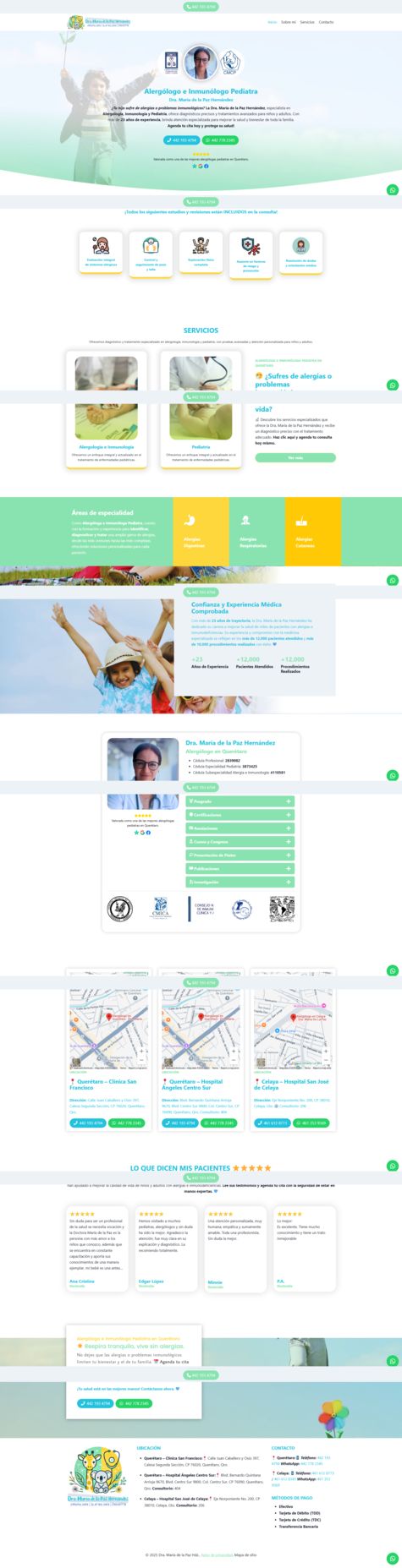Image resolution: width=402 pixels, height=1568 pixels.
Task: Open the Sobre mí nav link
Action: pyautogui.click(x=289, y=22)
